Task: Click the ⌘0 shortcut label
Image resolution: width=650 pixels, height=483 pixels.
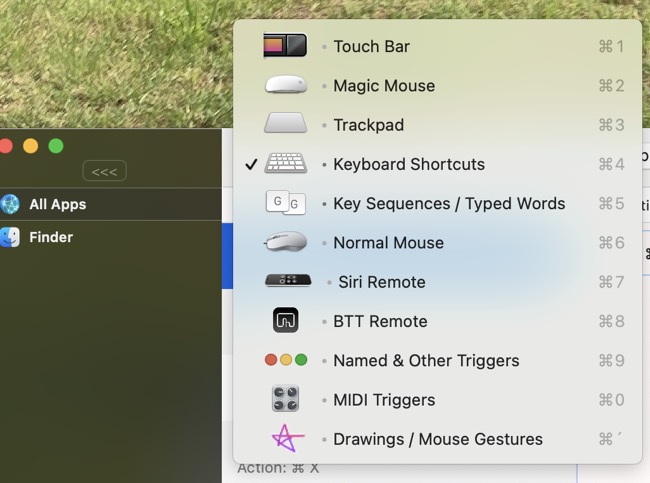Action: [611, 400]
